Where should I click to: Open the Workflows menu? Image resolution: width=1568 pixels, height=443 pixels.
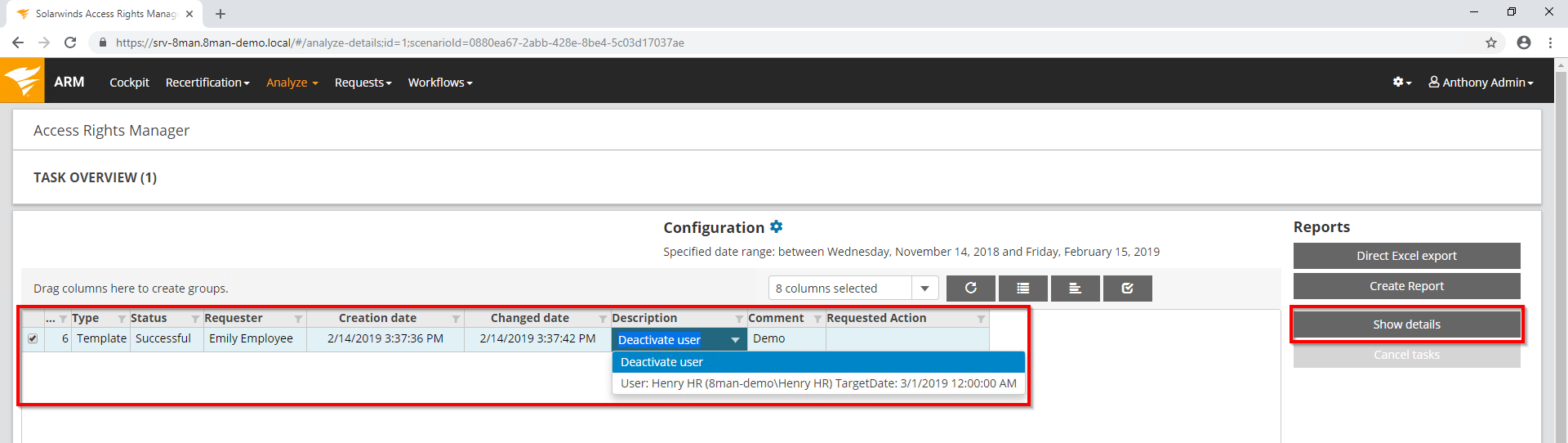[440, 83]
